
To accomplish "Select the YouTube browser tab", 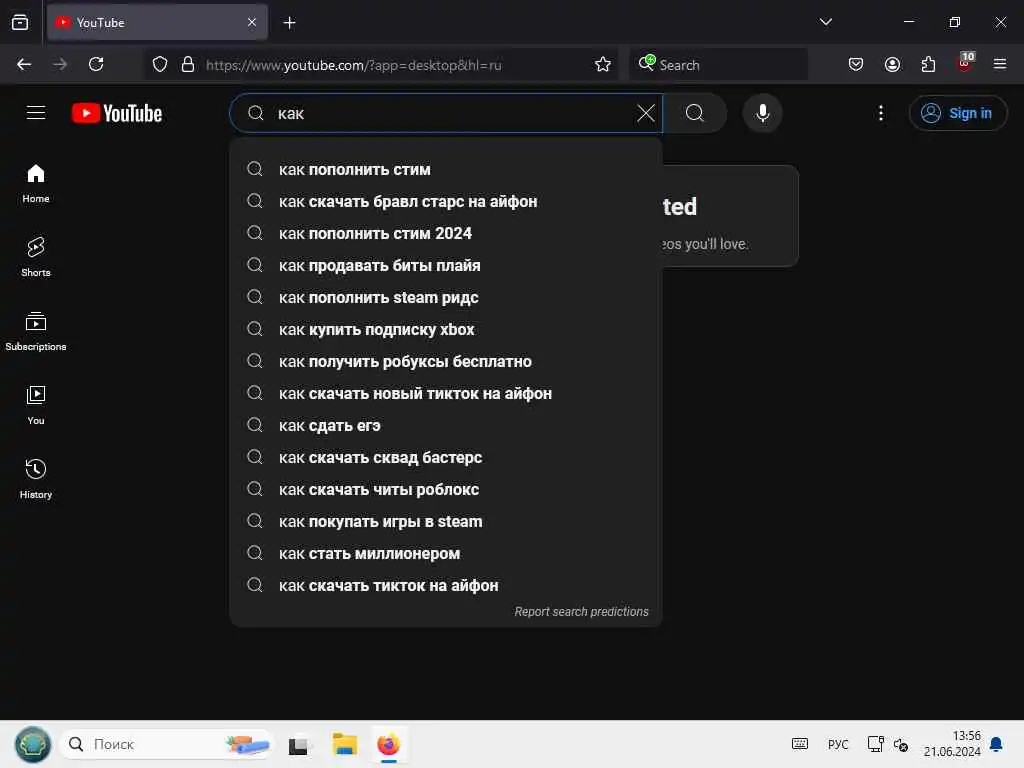I will (x=157, y=22).
